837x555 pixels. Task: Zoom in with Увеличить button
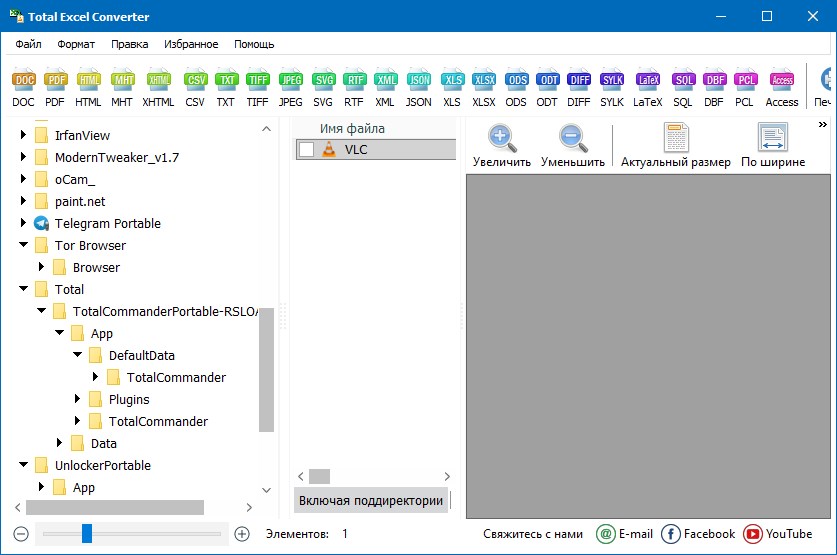point(502,146)
